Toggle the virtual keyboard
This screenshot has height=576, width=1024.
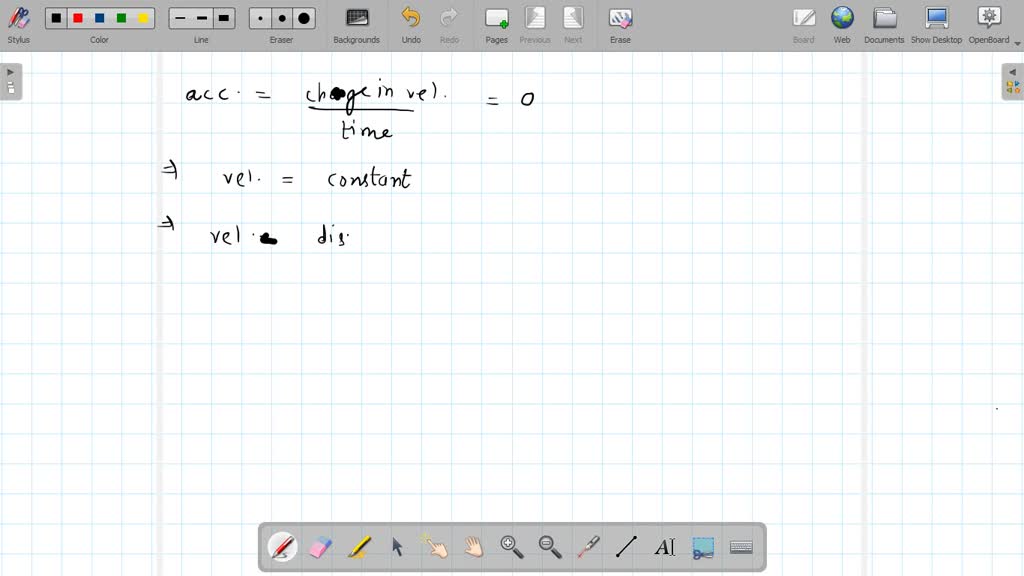click(740, 547)
